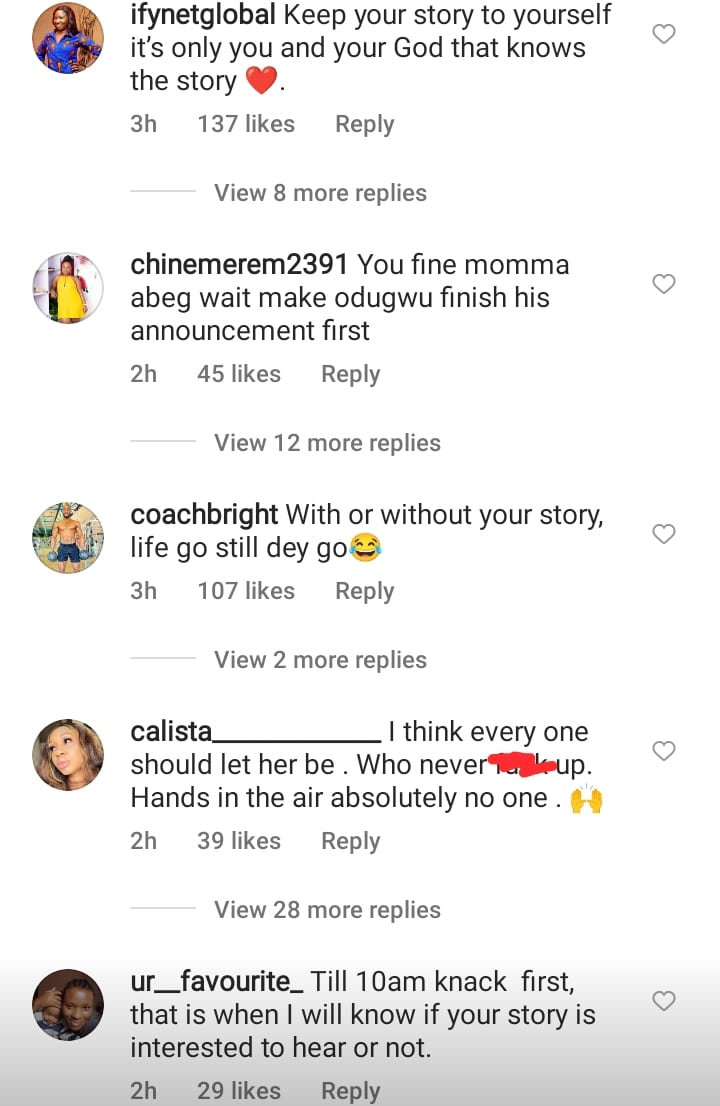
Task: Reply to ifynetglobal's comment
Action: 364,124
